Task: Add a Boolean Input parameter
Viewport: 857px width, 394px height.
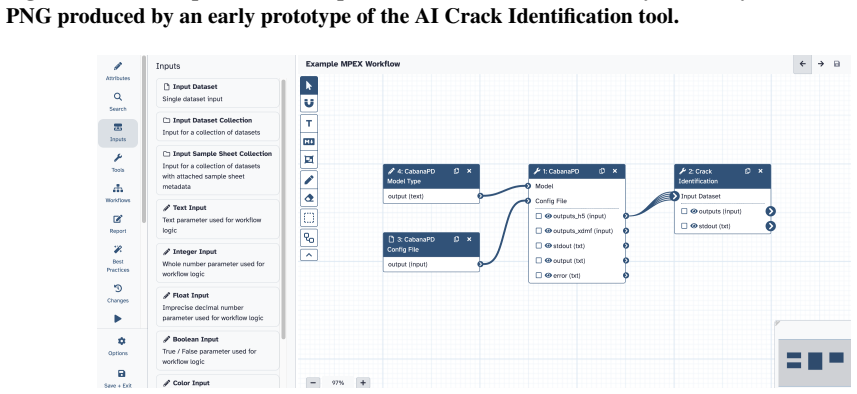Action: point(218,350)
